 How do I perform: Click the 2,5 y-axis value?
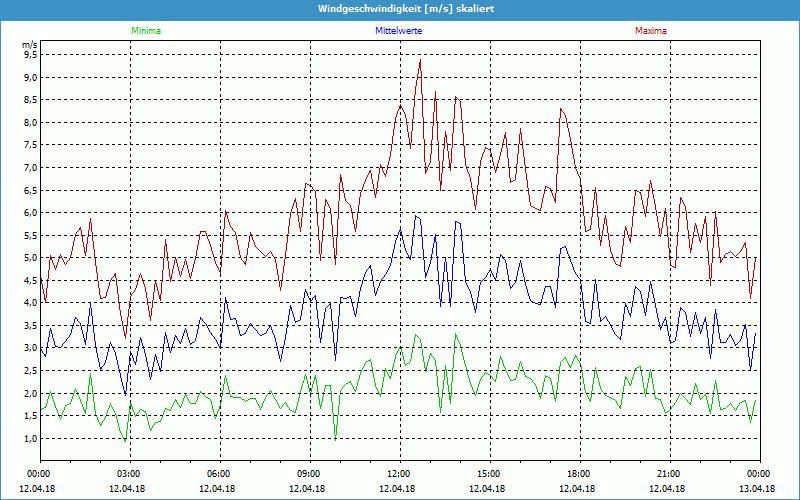click(x=31, y=370)
